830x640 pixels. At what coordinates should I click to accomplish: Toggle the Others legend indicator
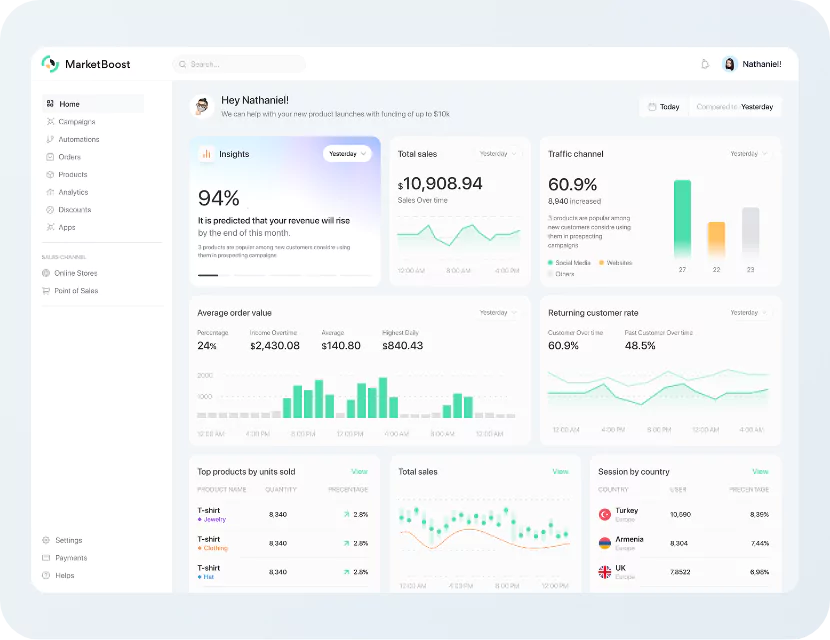click(x=551, y=274)
